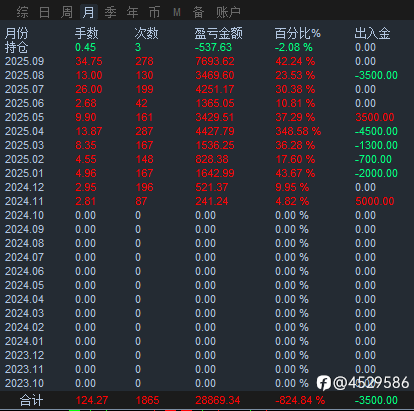The width and height of the screenshot is (414, 411).
Task: Click the 盈亏金额 column header
Action: pyautogui.click(x=219, y=33)
